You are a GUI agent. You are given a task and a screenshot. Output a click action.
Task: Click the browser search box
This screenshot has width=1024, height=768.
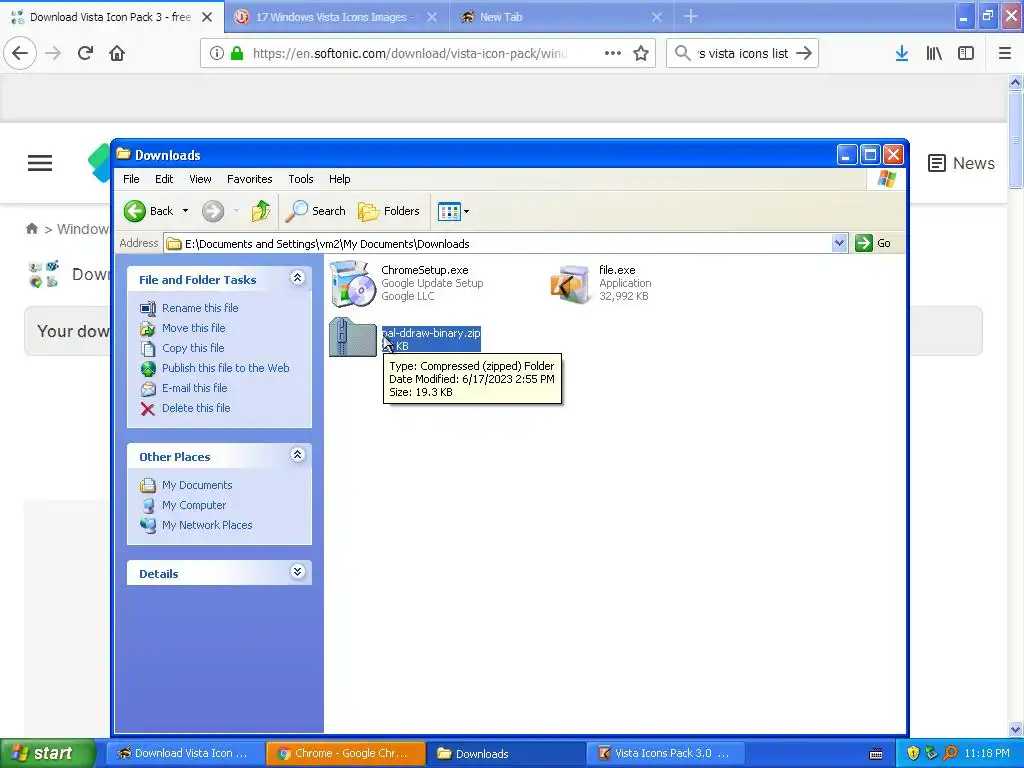point(743,53)
